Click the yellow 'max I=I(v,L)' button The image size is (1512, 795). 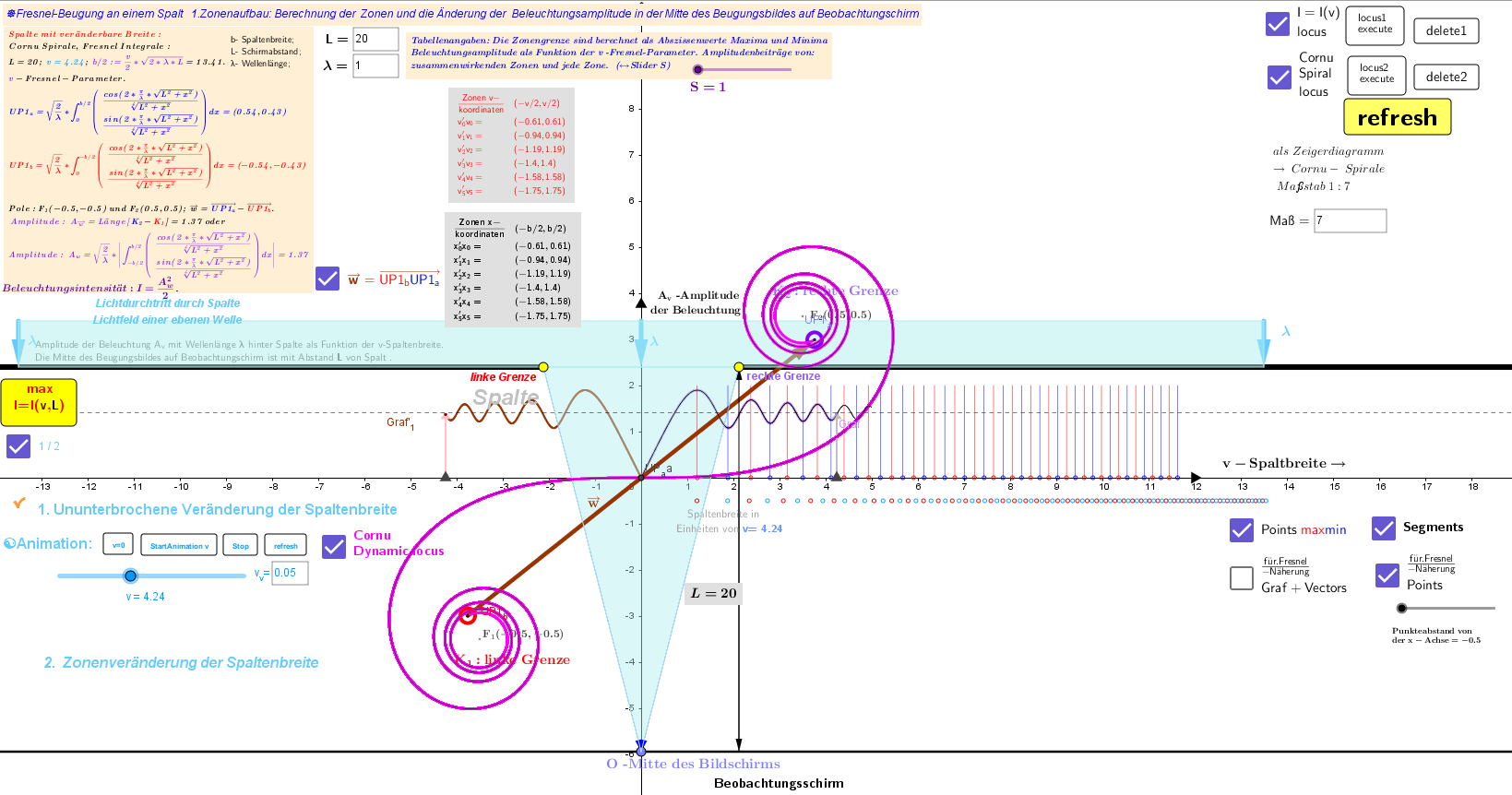click(39, 402)
